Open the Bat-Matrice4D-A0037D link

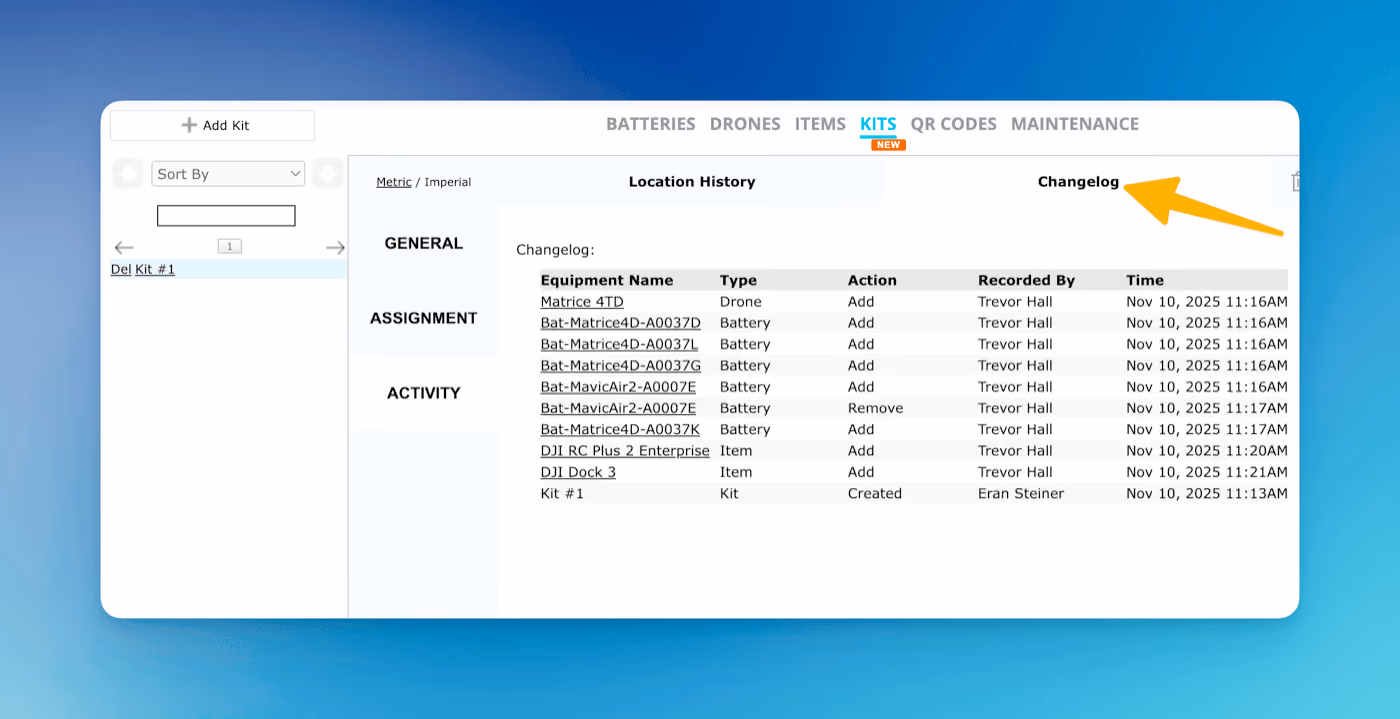pos(621,323)
